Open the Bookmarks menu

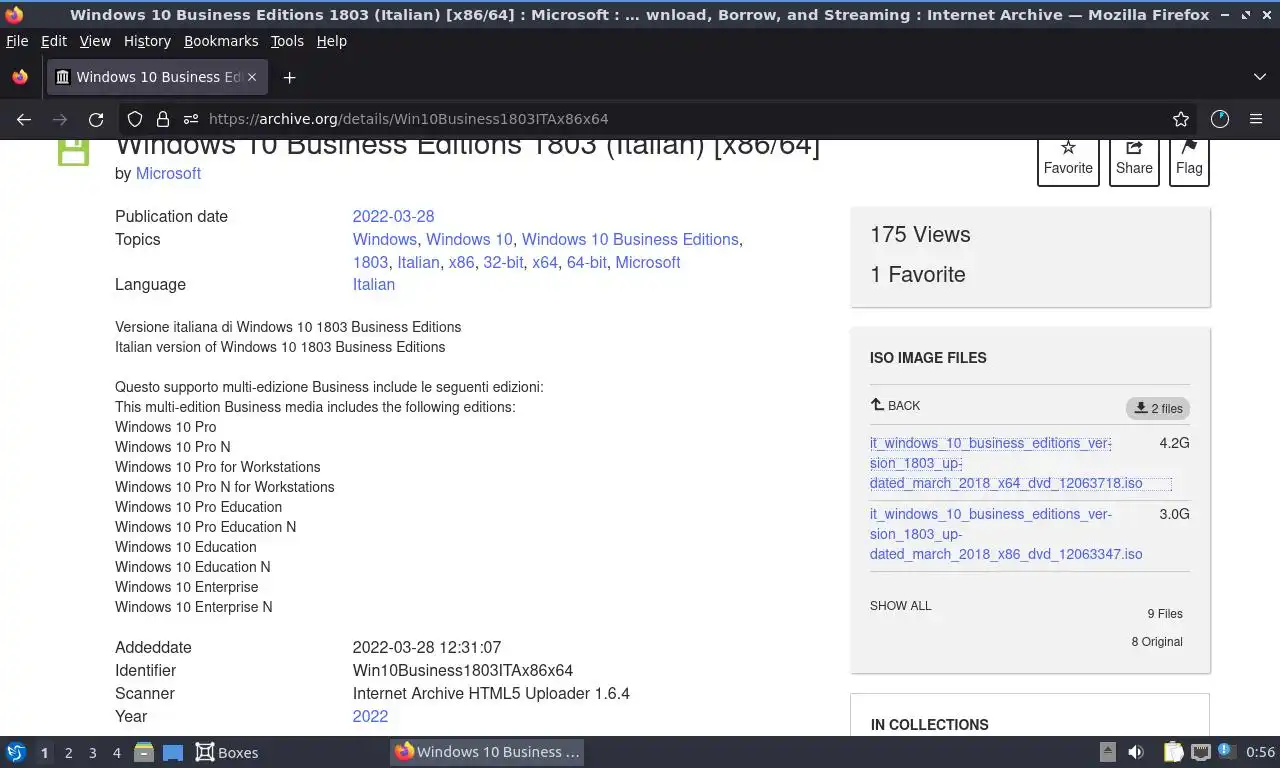[221, 41]
